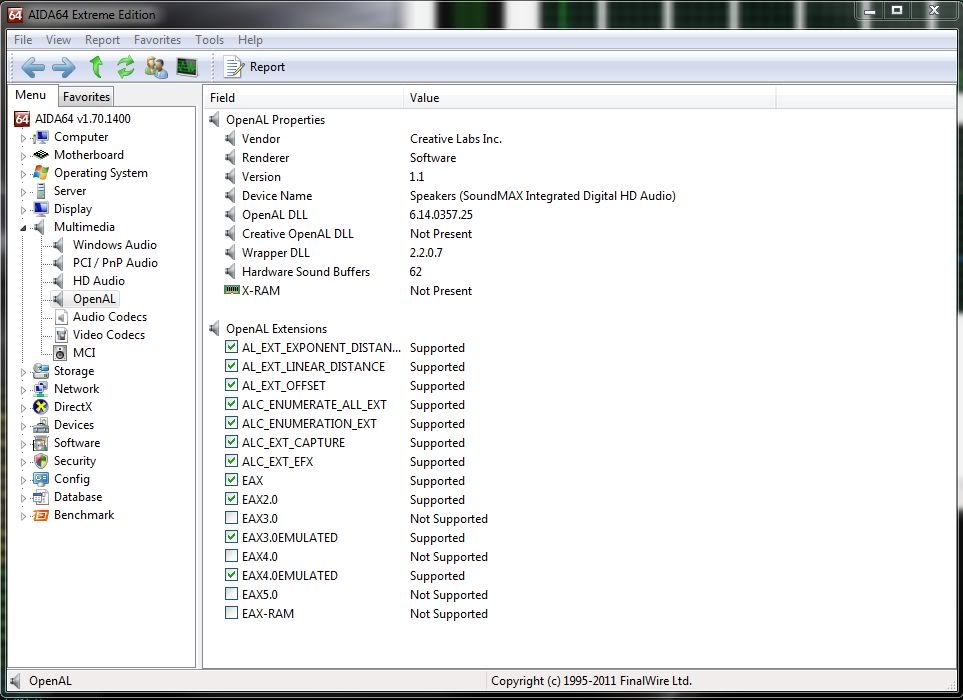Select Audio Codecs in the tree
This screenshot has width=963, height=700.
pos(109,317)
